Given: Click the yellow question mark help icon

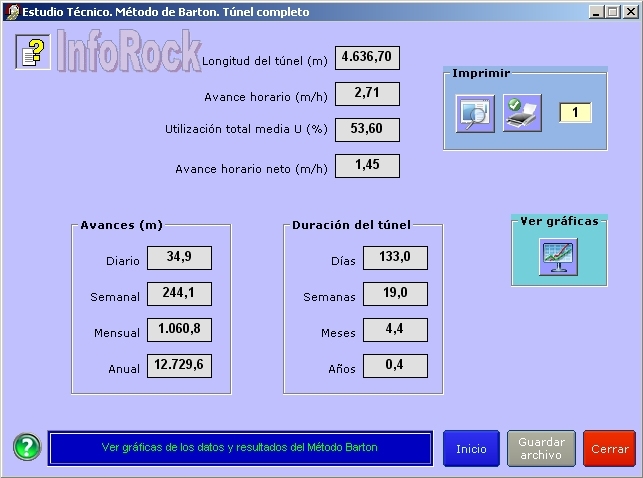Looking at the screenshot, I should coord(33,51).
